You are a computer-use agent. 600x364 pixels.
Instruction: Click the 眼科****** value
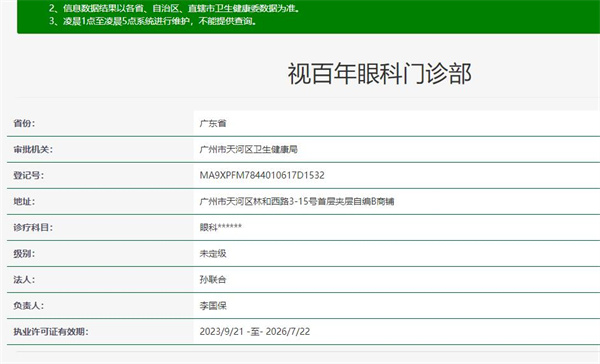click(x=221, y=227)
